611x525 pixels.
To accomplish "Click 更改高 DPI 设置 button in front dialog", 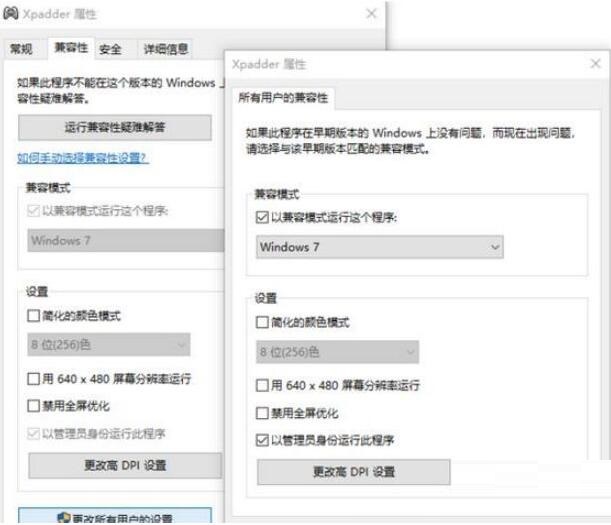I will 354,472.
